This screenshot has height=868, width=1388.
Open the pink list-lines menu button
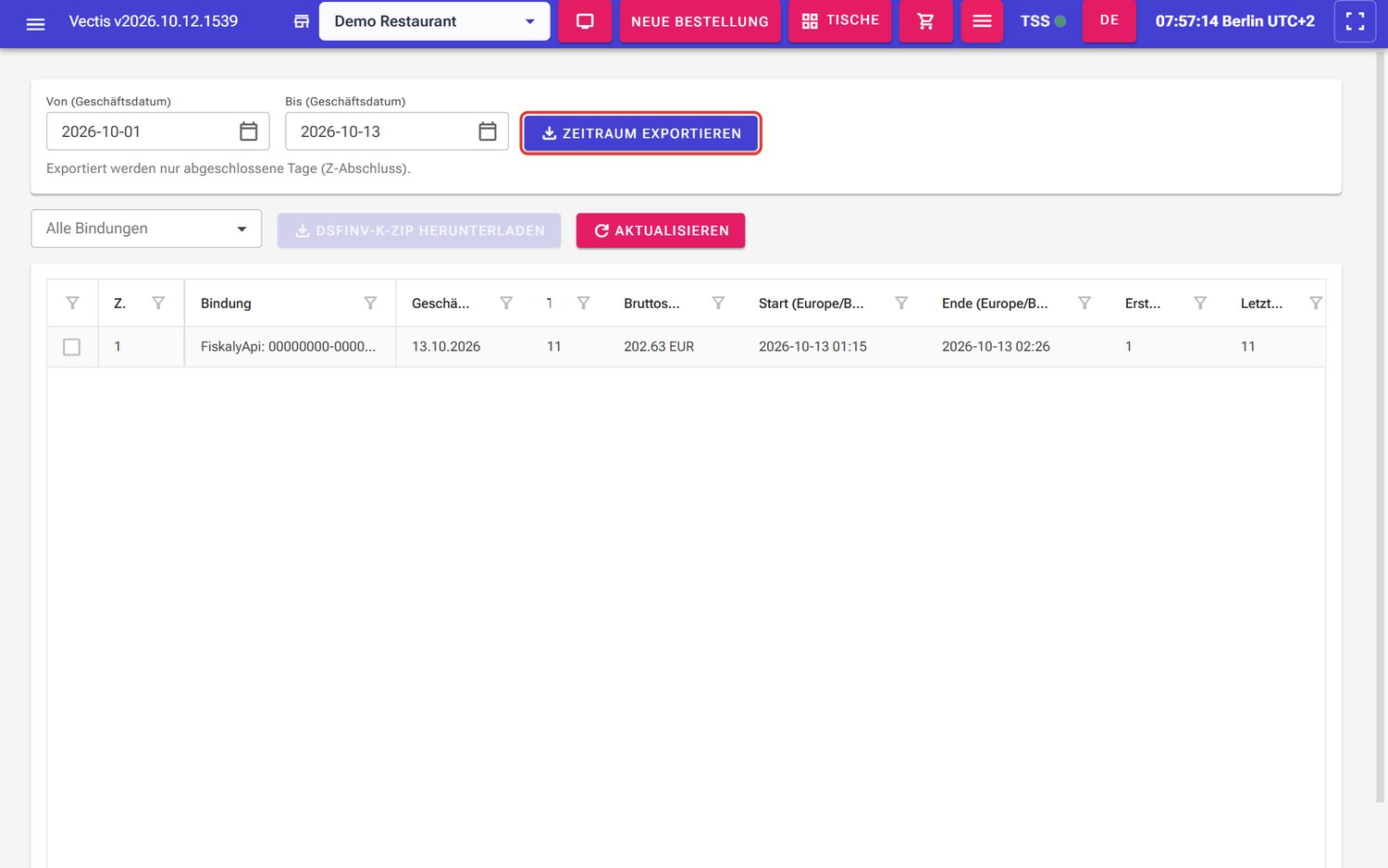coord(982,21)
